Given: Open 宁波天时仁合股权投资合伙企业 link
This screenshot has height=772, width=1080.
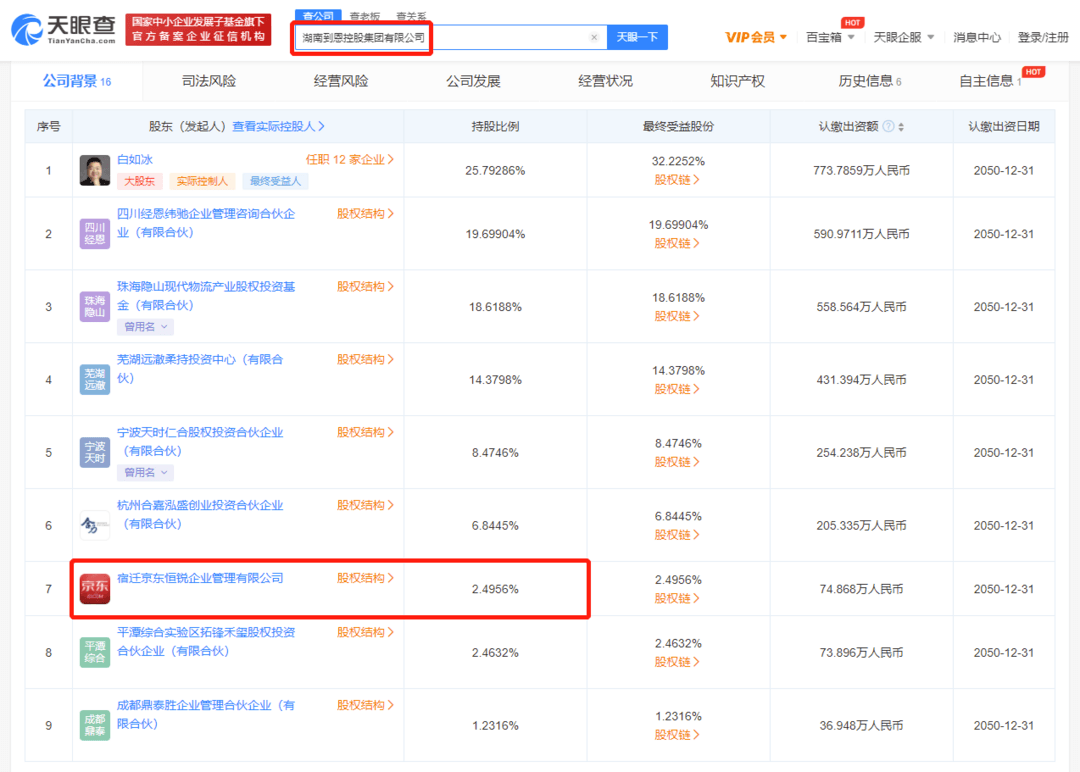Looking at the screenshot, I should (x=200, y=442).
